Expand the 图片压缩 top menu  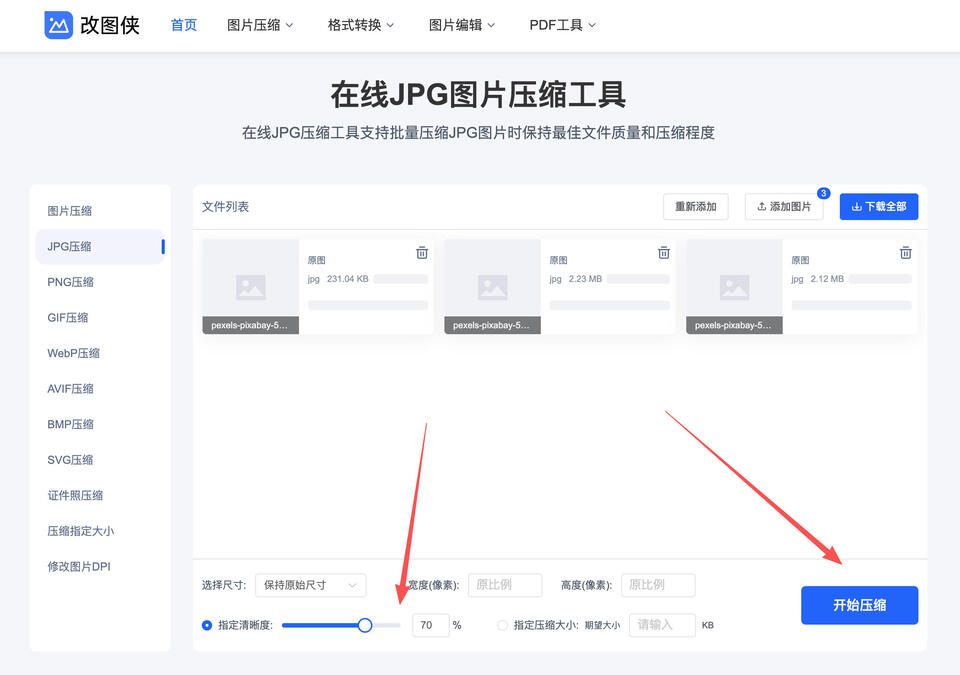point(260,25)
